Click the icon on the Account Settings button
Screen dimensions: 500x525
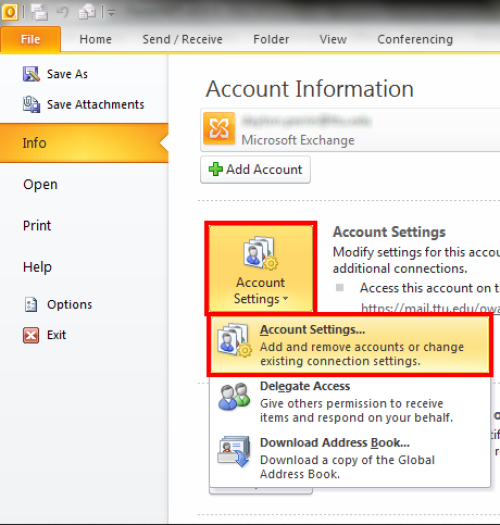pos(261,253)
